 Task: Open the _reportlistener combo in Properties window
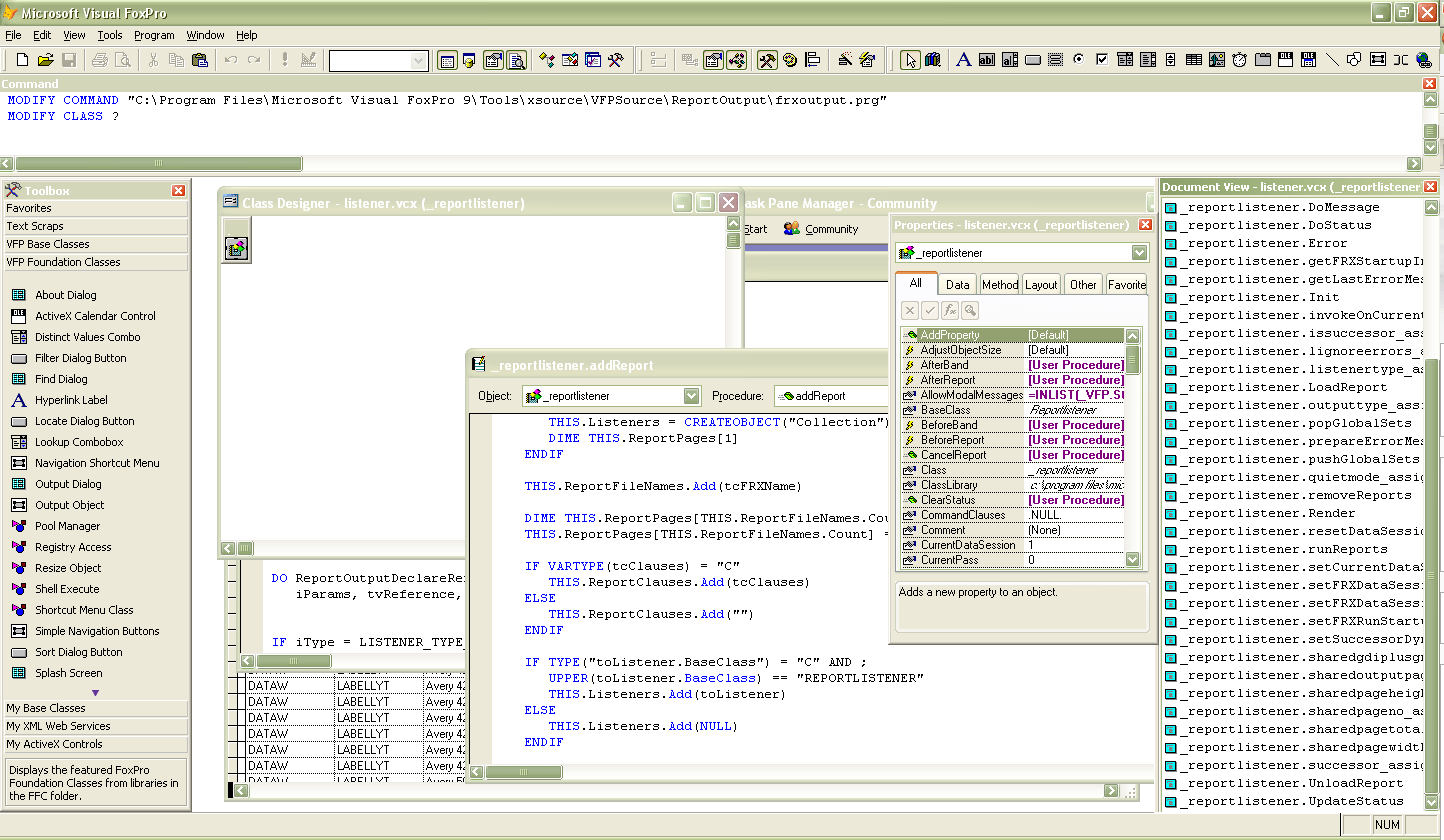pos(1138,253)
